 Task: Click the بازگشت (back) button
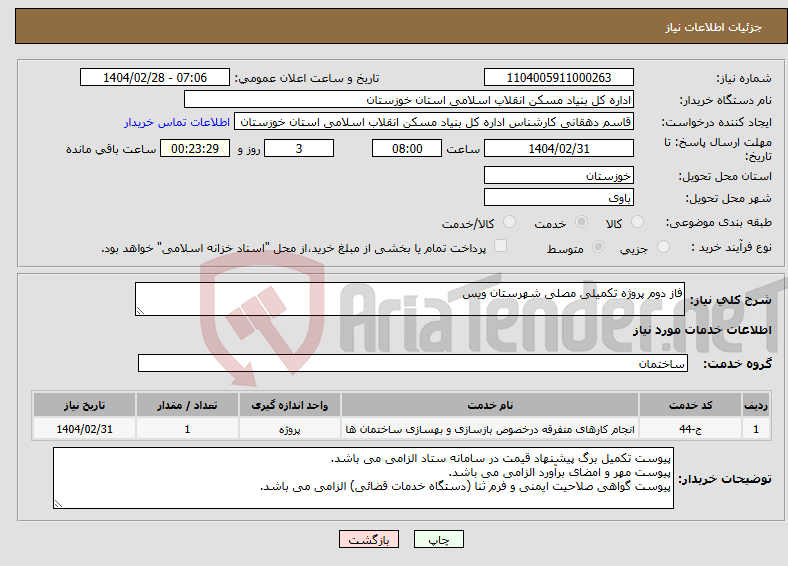[x=369, y=539]
